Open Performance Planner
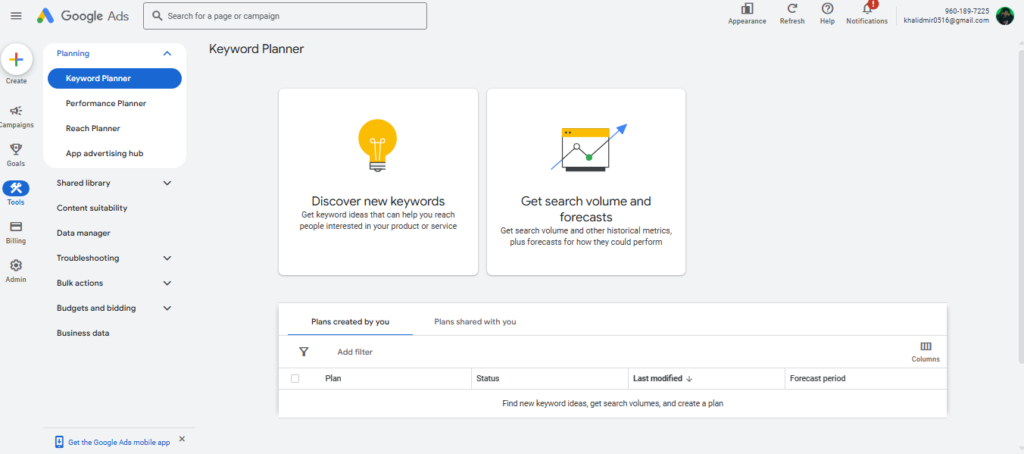This screenshot has width=1024, height=454. [x=106, y=103]
